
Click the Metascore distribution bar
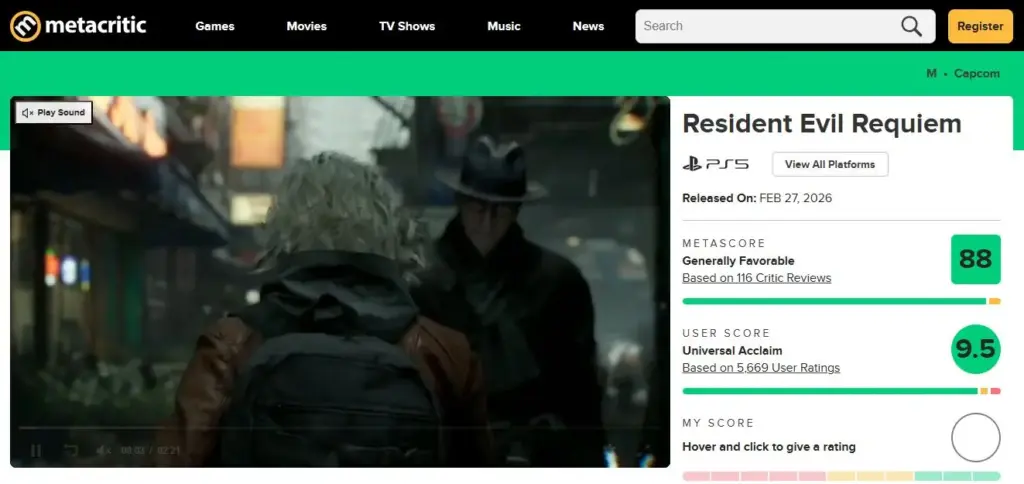tap(841, 301)
